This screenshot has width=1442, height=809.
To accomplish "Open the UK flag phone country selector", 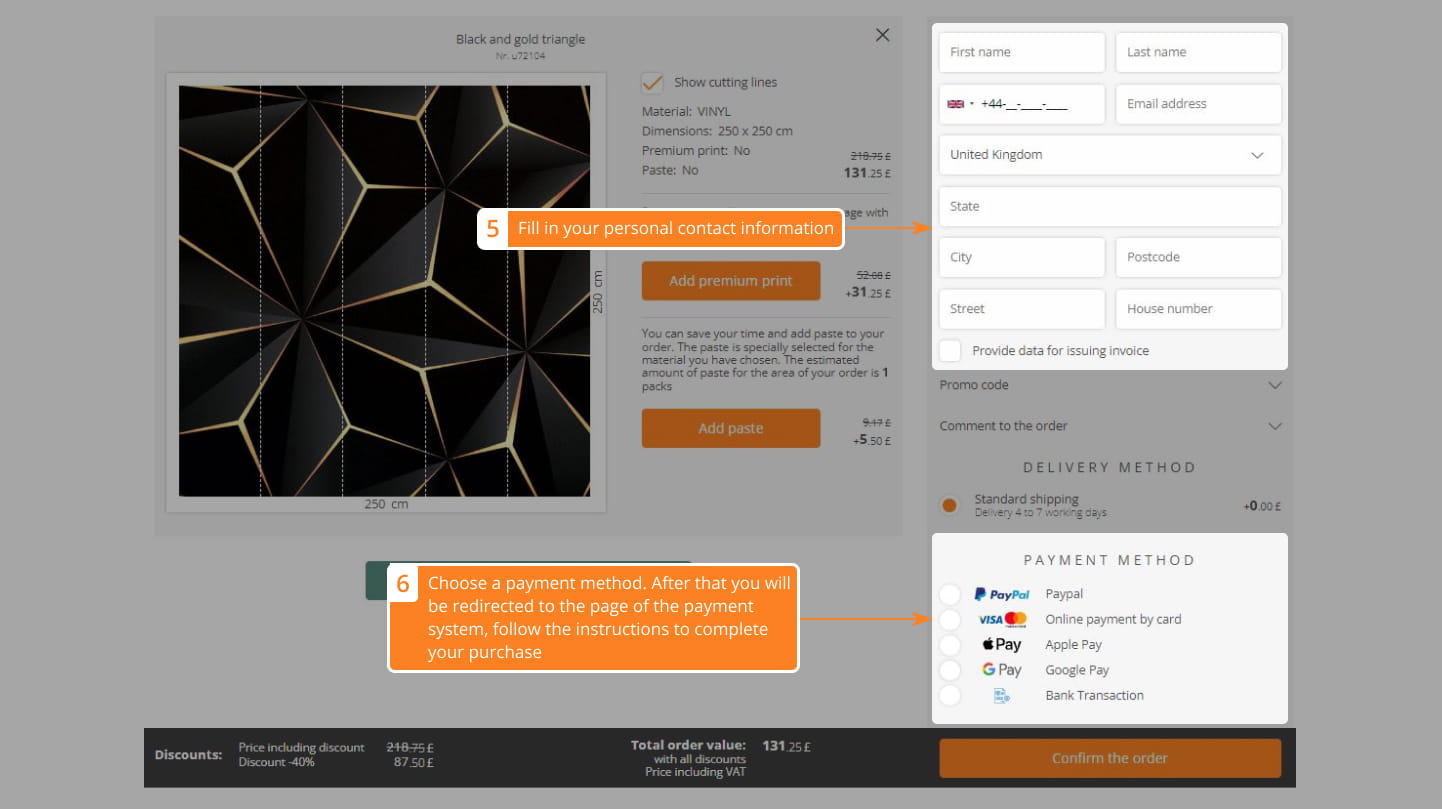I will pyautogui.click(x=960, y=104).
